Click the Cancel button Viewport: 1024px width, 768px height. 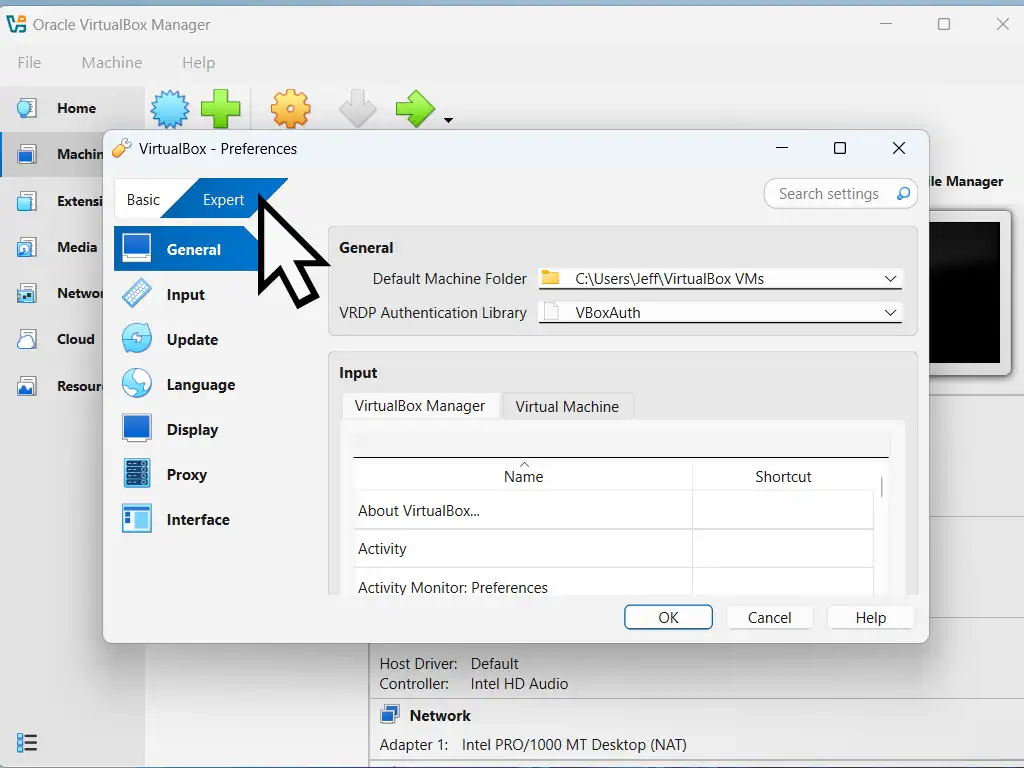769,618
